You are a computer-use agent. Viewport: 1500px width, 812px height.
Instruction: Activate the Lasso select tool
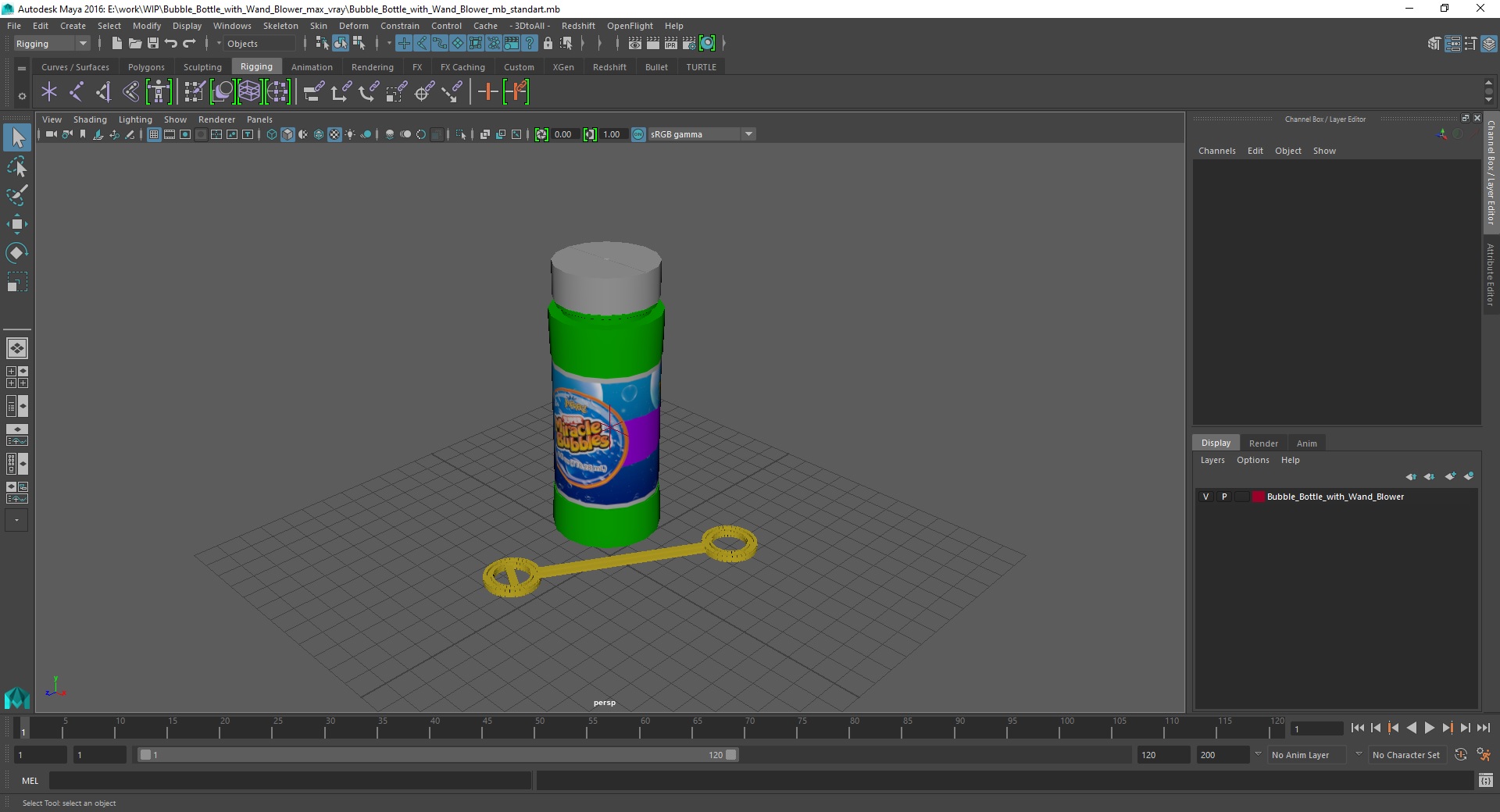point(17,167)
